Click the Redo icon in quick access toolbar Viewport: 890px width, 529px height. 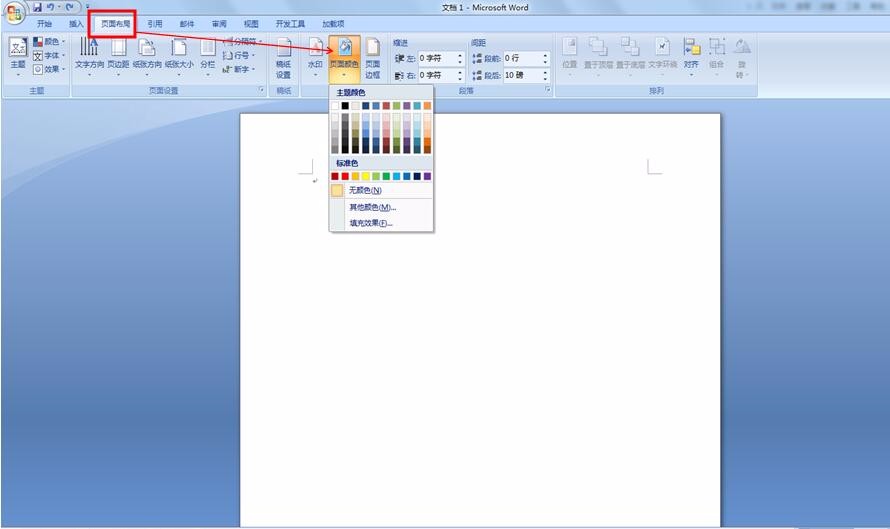[69, 7]
